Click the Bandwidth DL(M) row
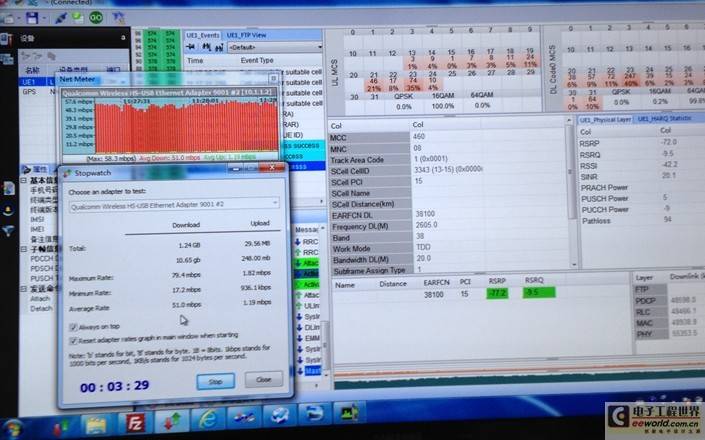The width and height of the screenshot is (705, 440). tap(452, 259)
